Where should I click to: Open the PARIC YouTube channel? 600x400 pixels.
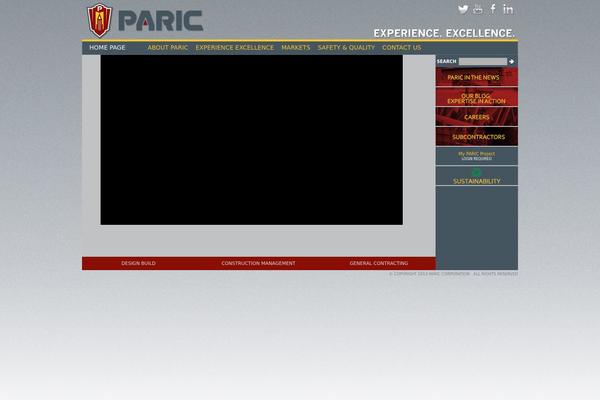point(478,9)
